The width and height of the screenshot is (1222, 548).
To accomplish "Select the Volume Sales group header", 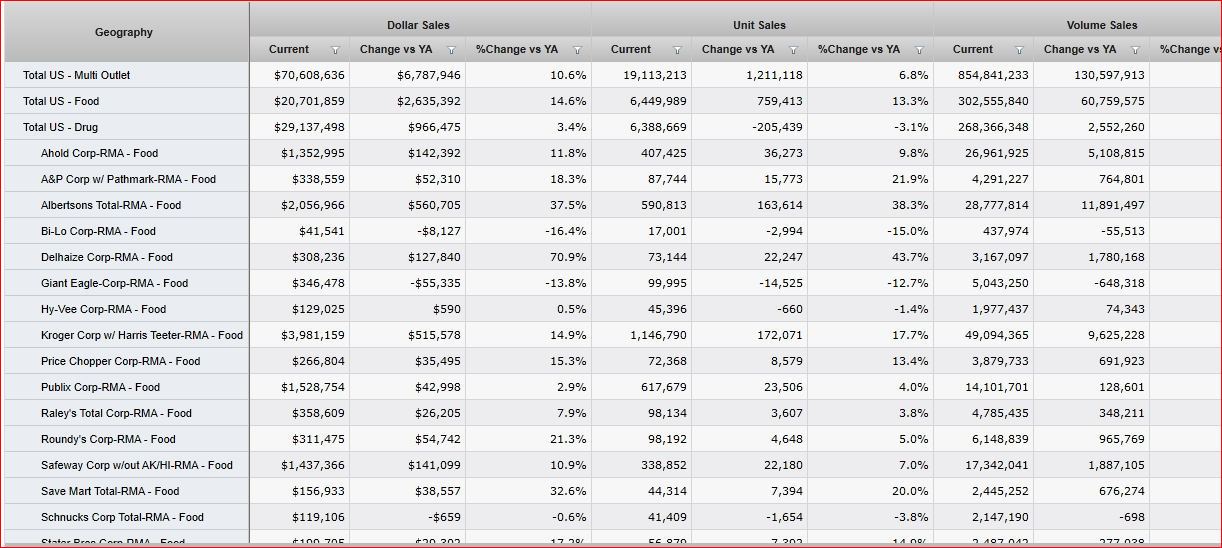I will pyautogui.click(x=1104, y=25).
